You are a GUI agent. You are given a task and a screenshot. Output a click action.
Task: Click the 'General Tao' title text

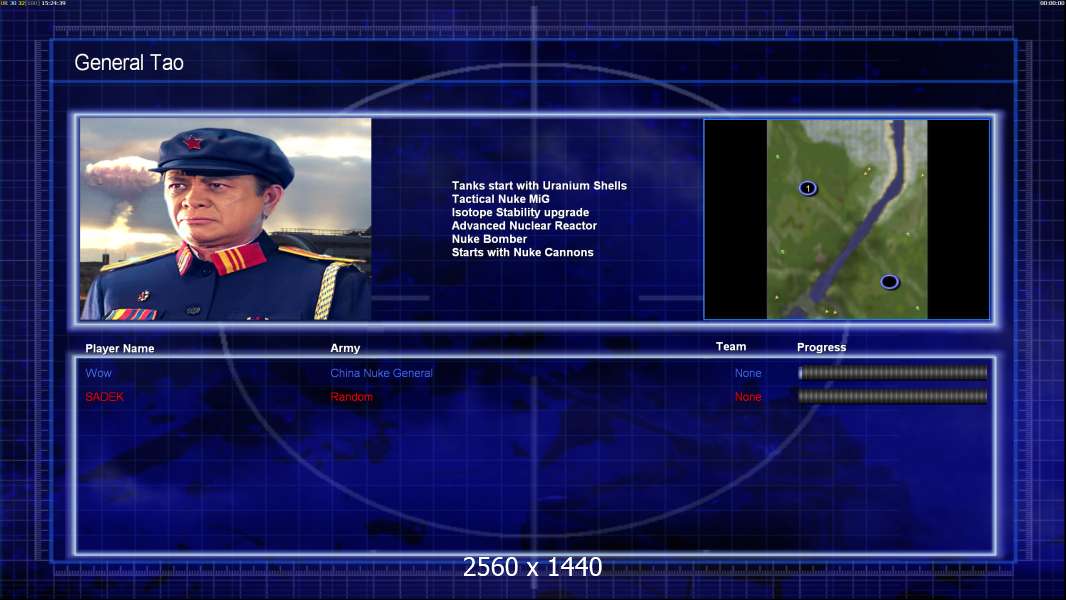(x=129, y=63)
